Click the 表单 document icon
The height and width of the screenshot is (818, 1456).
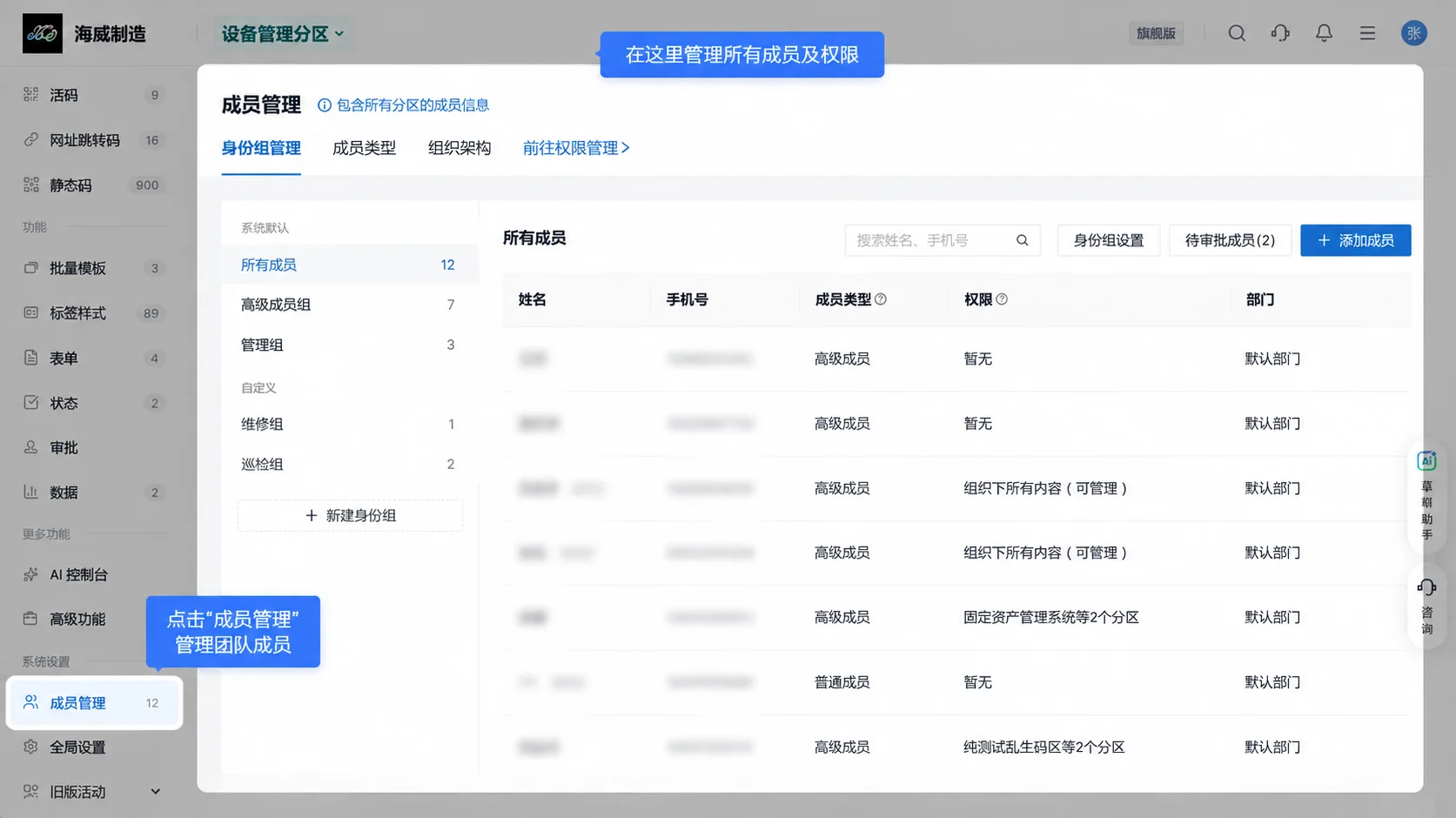(31, 358)
